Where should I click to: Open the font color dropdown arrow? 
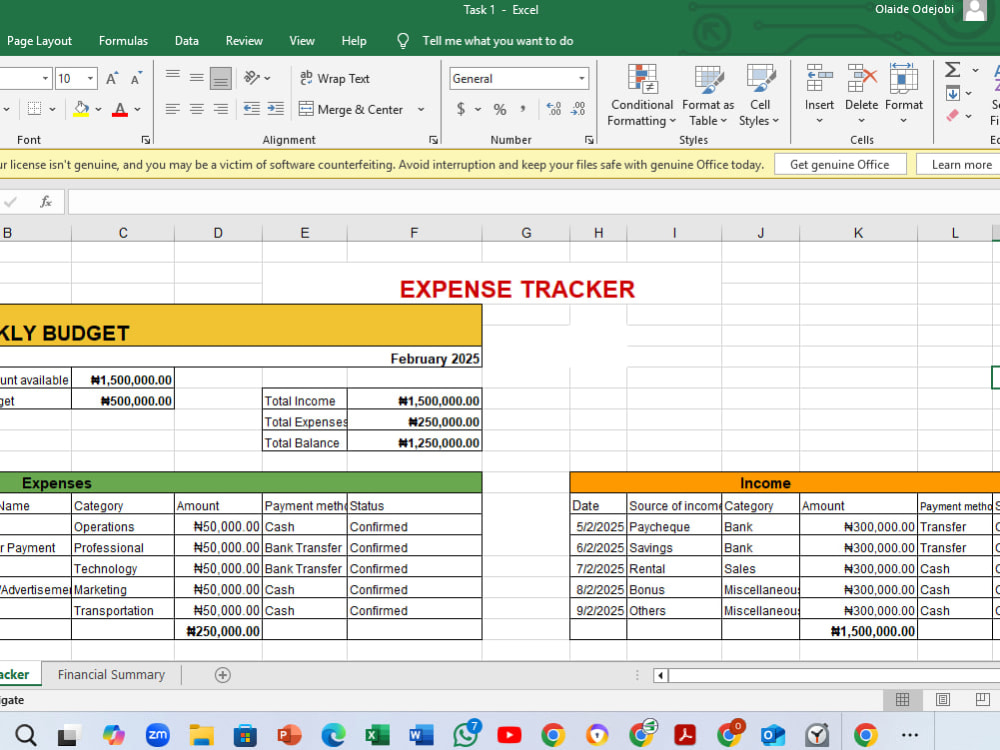[137, 109]
